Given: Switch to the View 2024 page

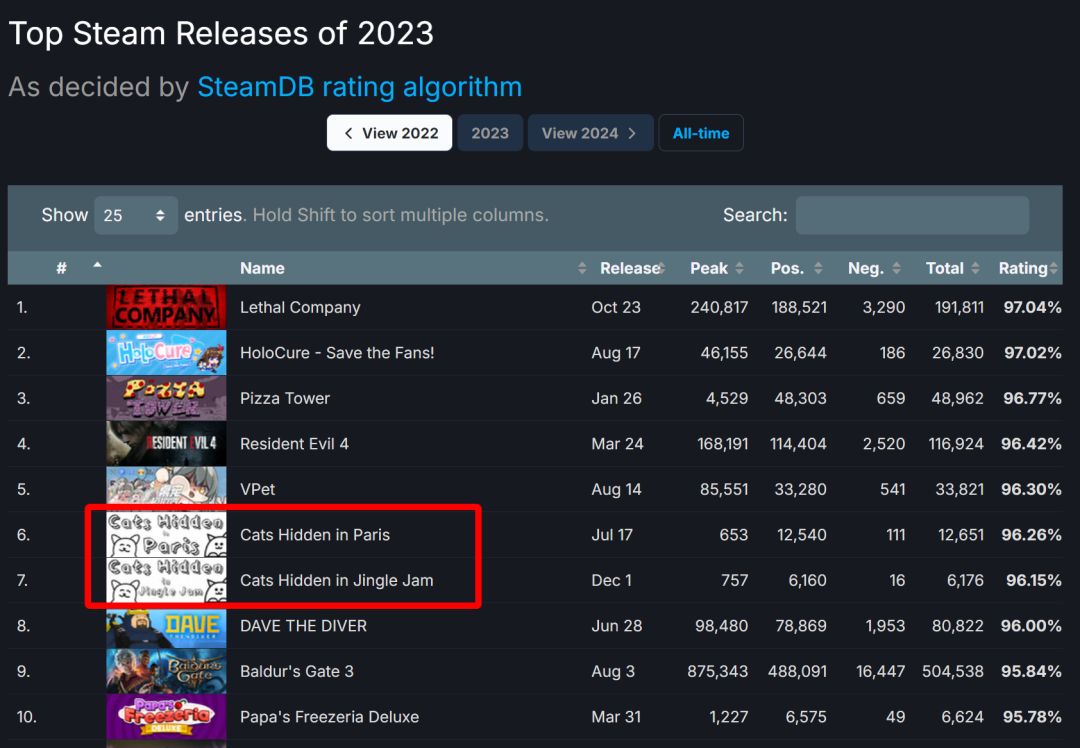Looking at the screenshot, I should tap(590, 133).
